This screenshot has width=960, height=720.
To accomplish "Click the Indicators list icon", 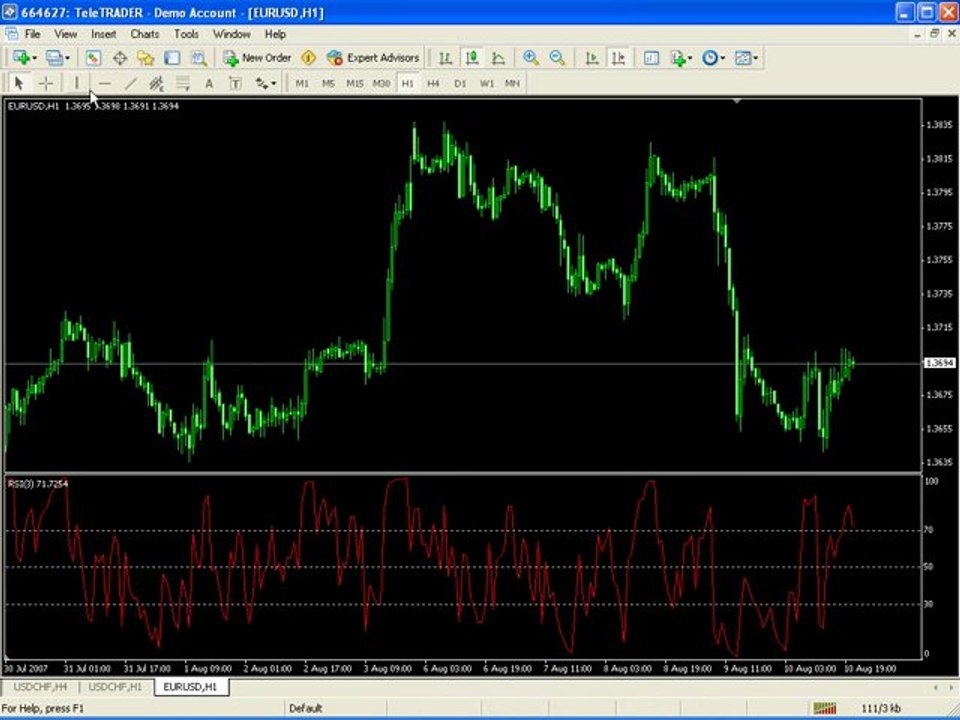I will pyautogui.click(x=677, y=58).
